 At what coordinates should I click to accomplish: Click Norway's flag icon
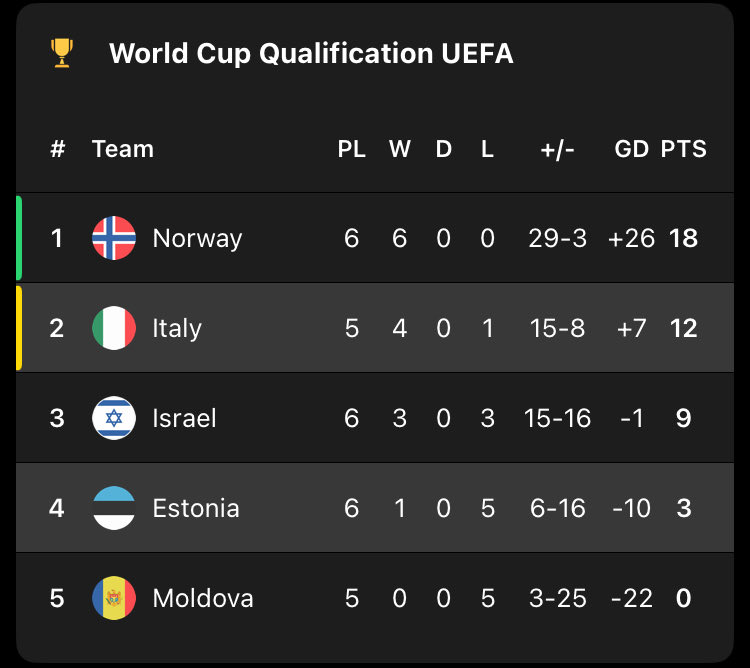(x=114, y=238)
